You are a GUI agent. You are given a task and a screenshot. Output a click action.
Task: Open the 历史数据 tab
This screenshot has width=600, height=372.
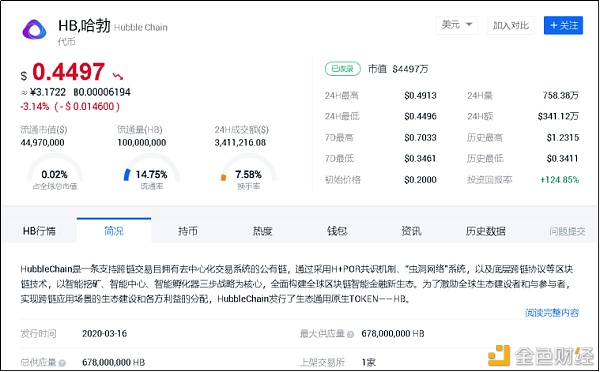485,231
